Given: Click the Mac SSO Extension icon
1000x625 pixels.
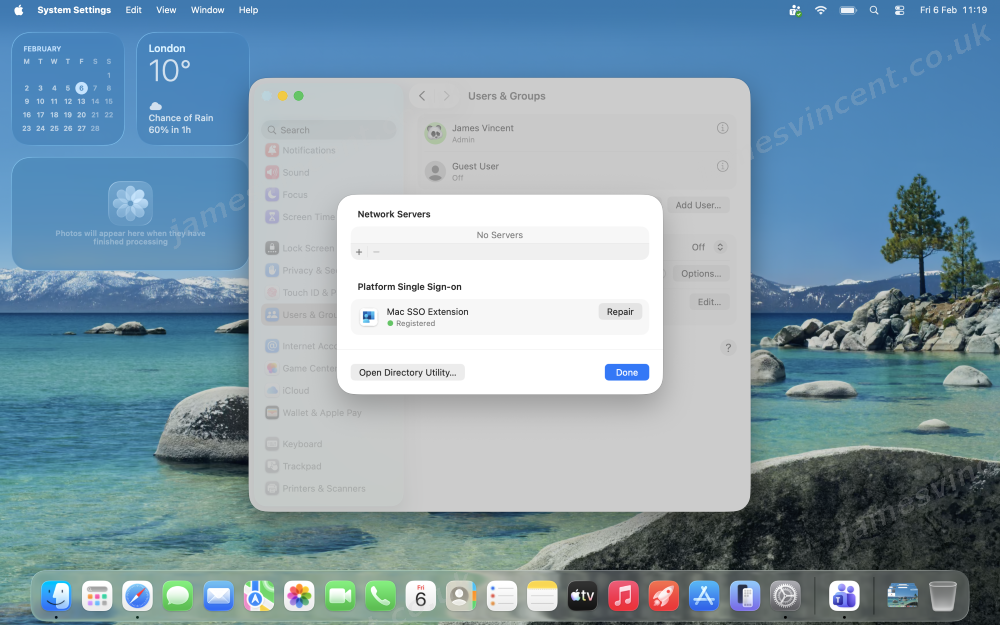Looking at the screenshot, I should point(369,317).
